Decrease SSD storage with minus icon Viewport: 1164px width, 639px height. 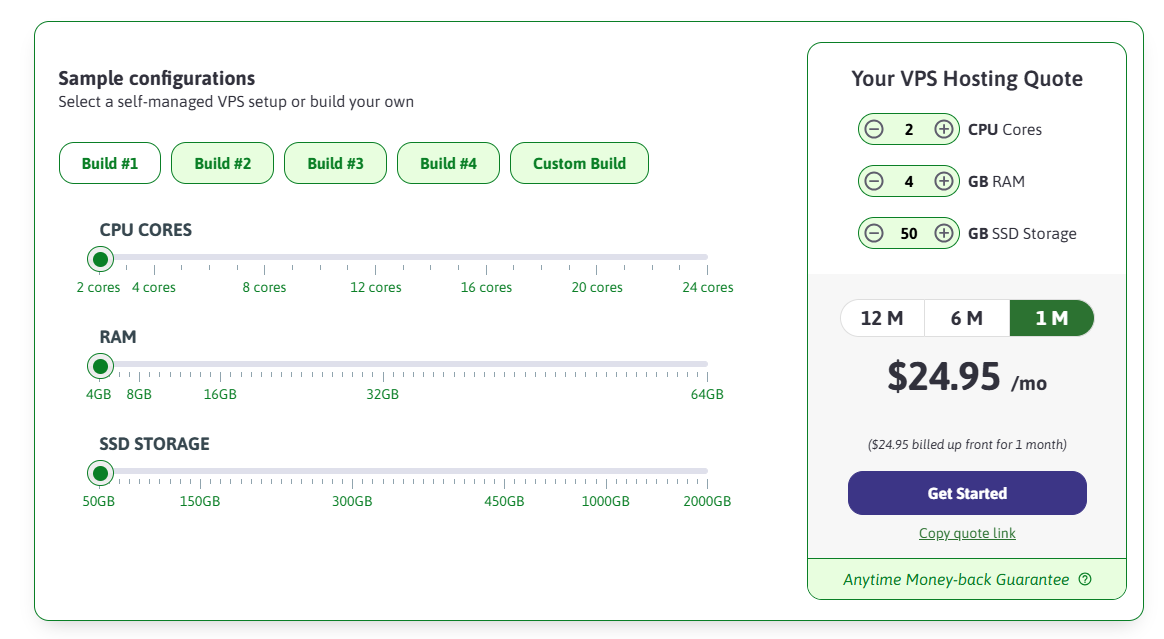point(874,233)
